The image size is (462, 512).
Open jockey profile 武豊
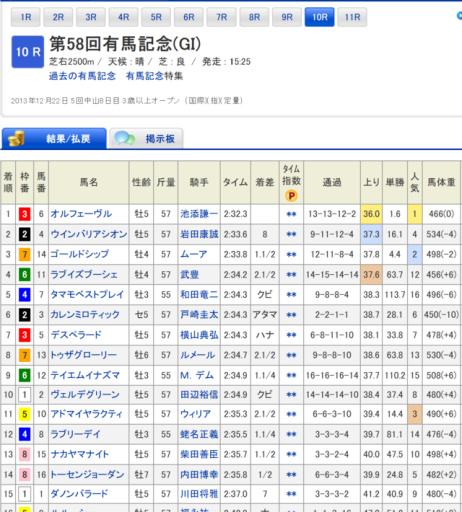tap(190, 275)
